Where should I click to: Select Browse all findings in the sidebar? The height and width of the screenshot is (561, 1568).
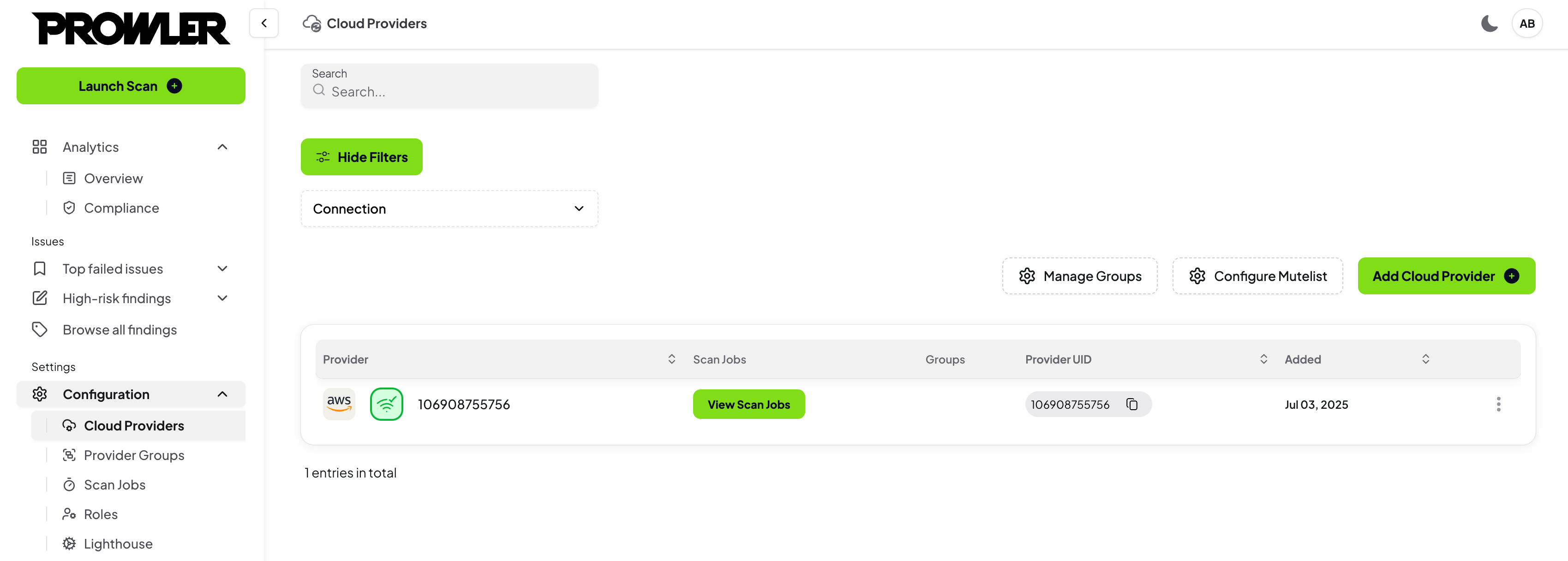pos(120,329)
